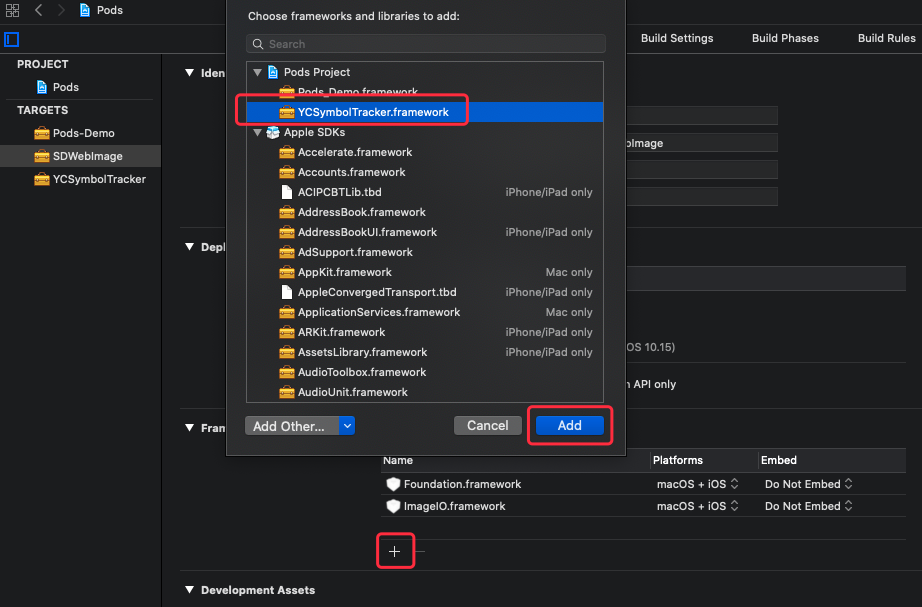Click the ACIPCBTLib.tbd file icon
The height and width of the screenshot is (607, 922).
coord(287,192)
